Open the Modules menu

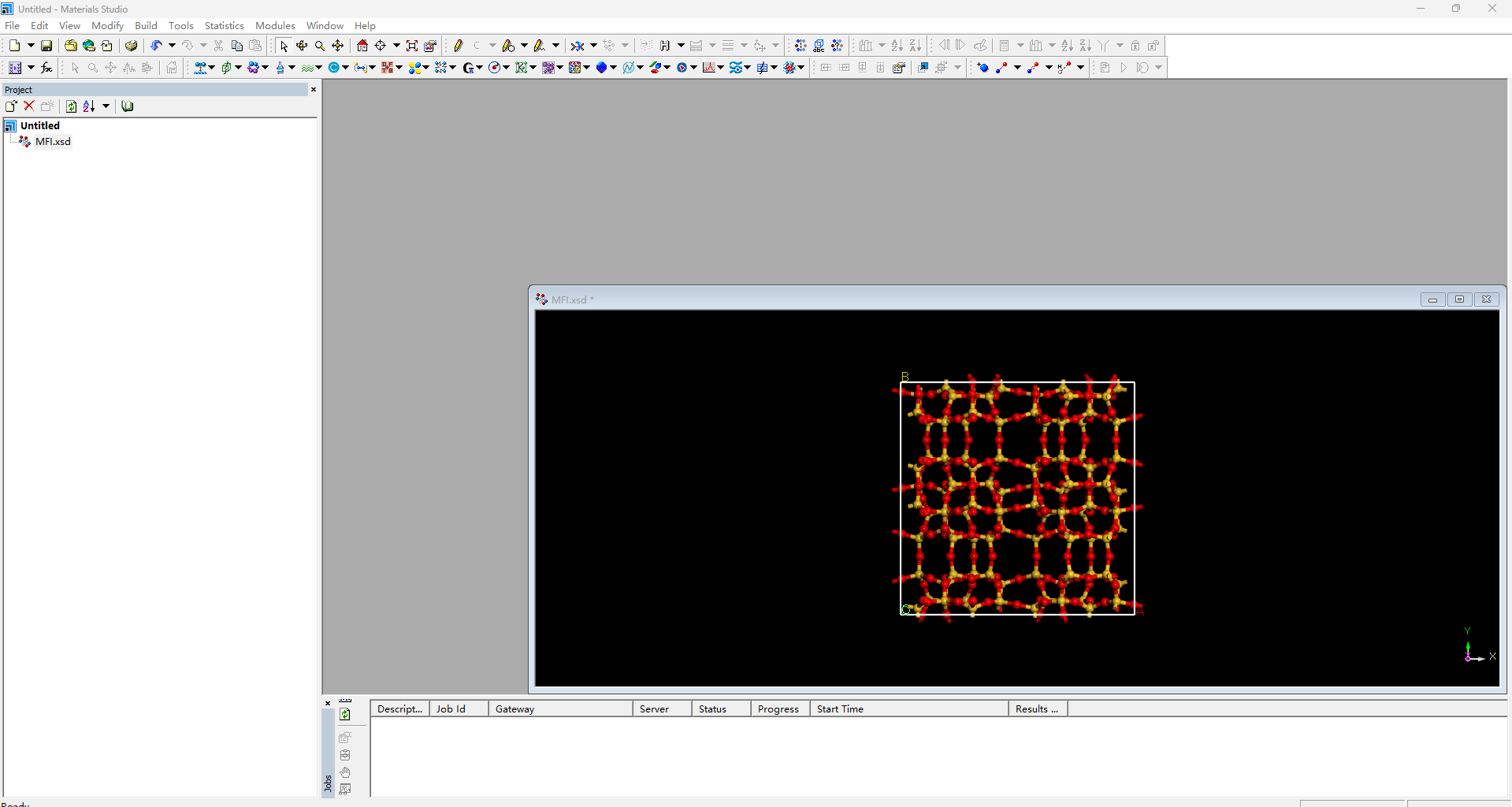click(274, 26)
